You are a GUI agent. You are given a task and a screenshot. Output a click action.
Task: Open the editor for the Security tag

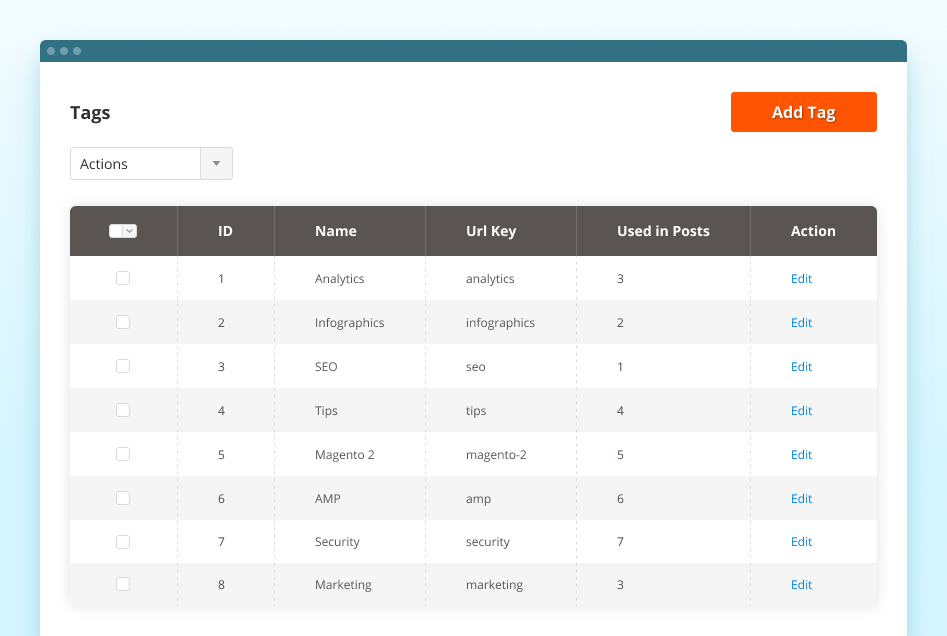coord(801,541)
